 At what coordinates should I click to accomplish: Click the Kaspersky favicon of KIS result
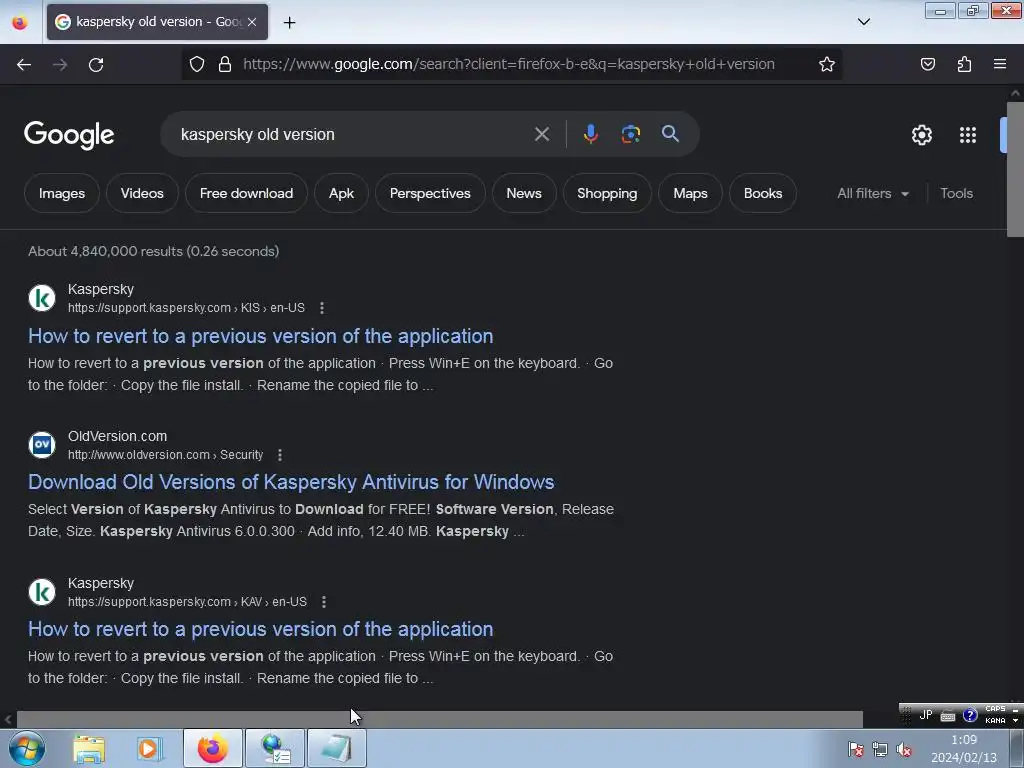[x=42, y=298]
